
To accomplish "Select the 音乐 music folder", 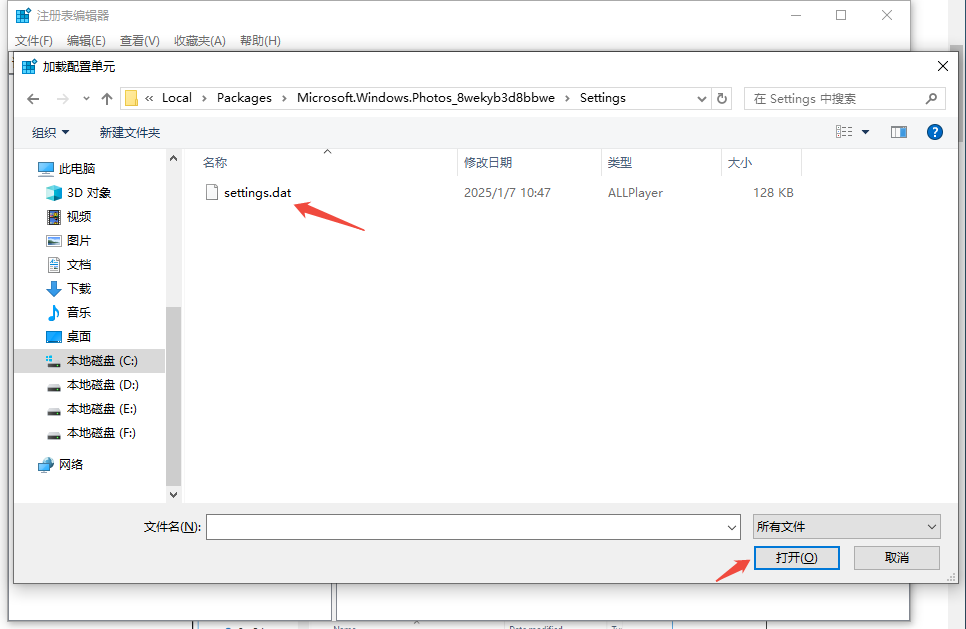I will 78,313.
